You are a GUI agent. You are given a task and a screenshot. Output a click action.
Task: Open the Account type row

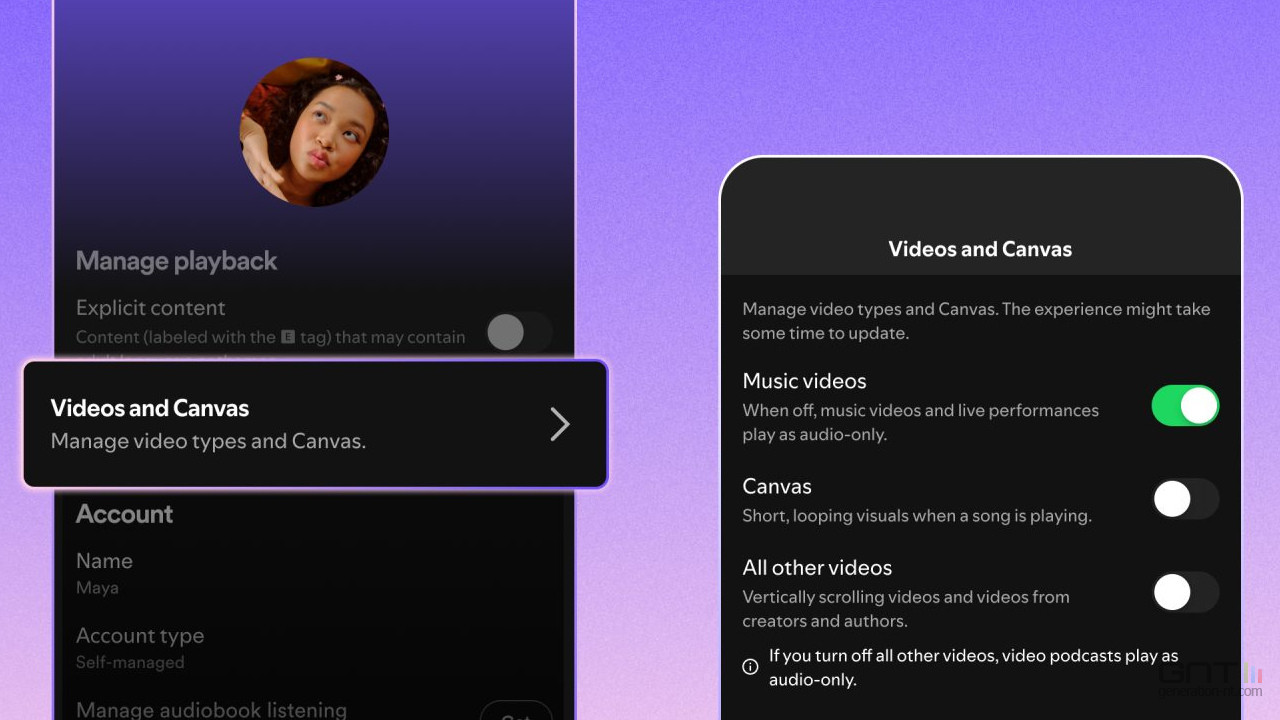(140, 646)
